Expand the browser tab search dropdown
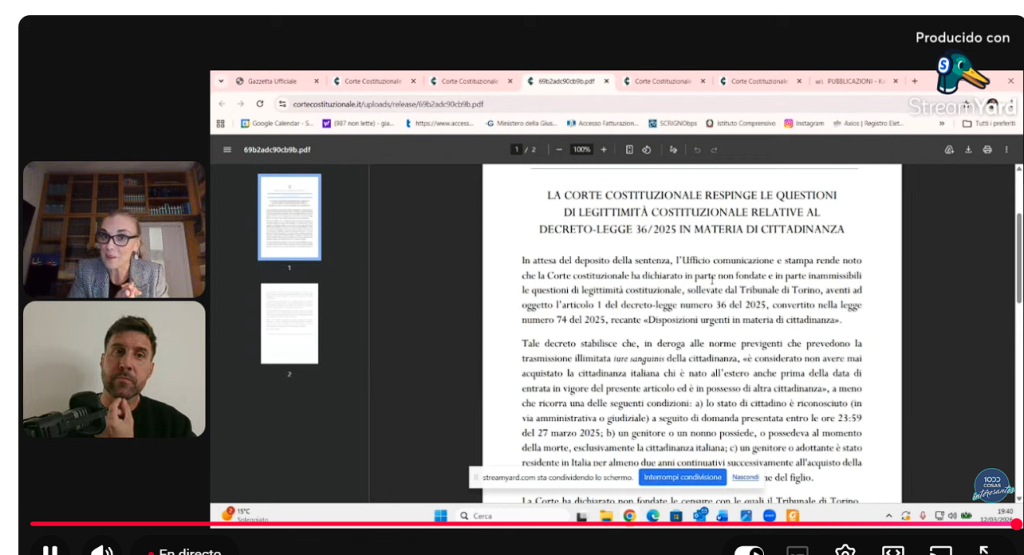Screen dimensions: 1024x555 coord(220,81)
